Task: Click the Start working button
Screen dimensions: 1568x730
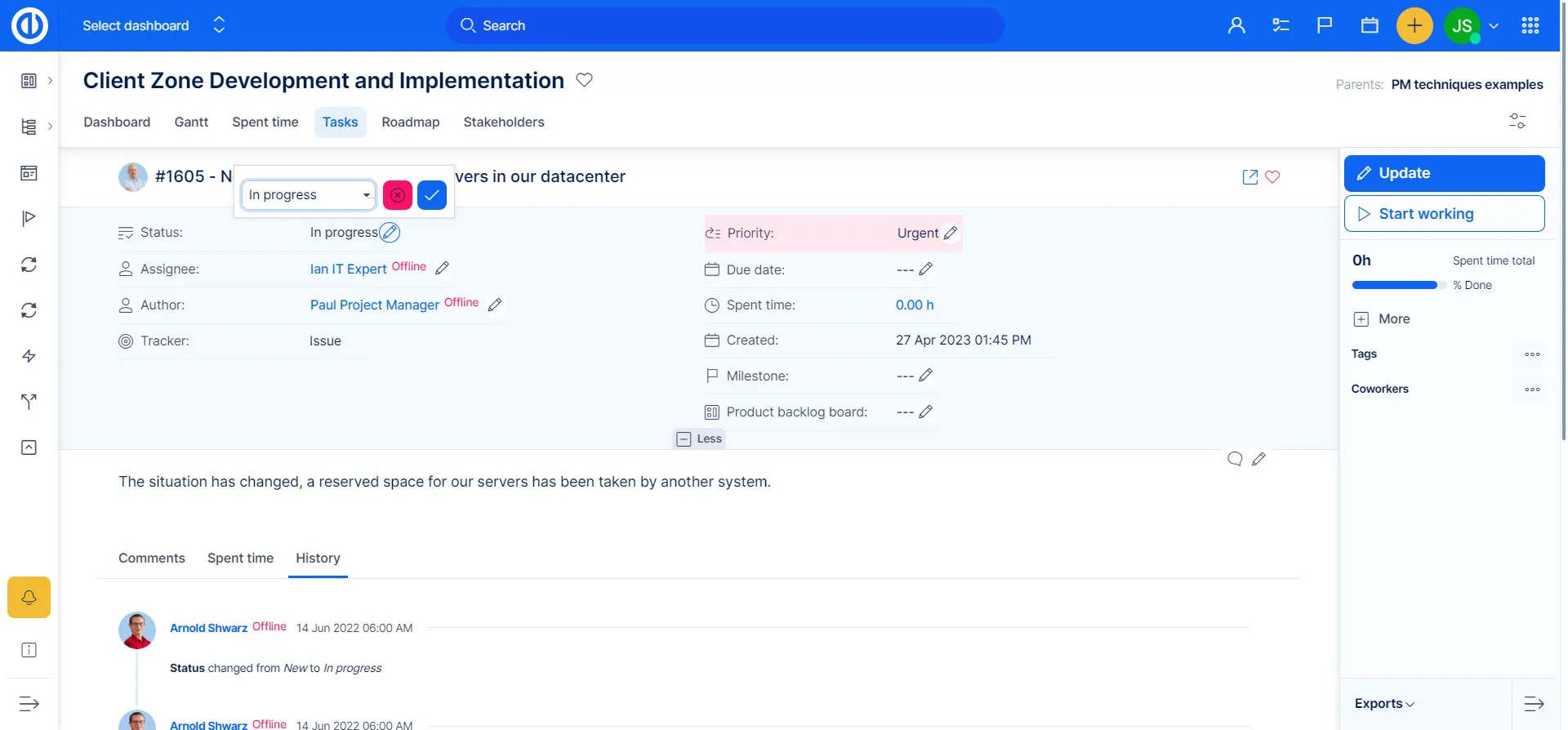Action: [x=1444, y=214]
